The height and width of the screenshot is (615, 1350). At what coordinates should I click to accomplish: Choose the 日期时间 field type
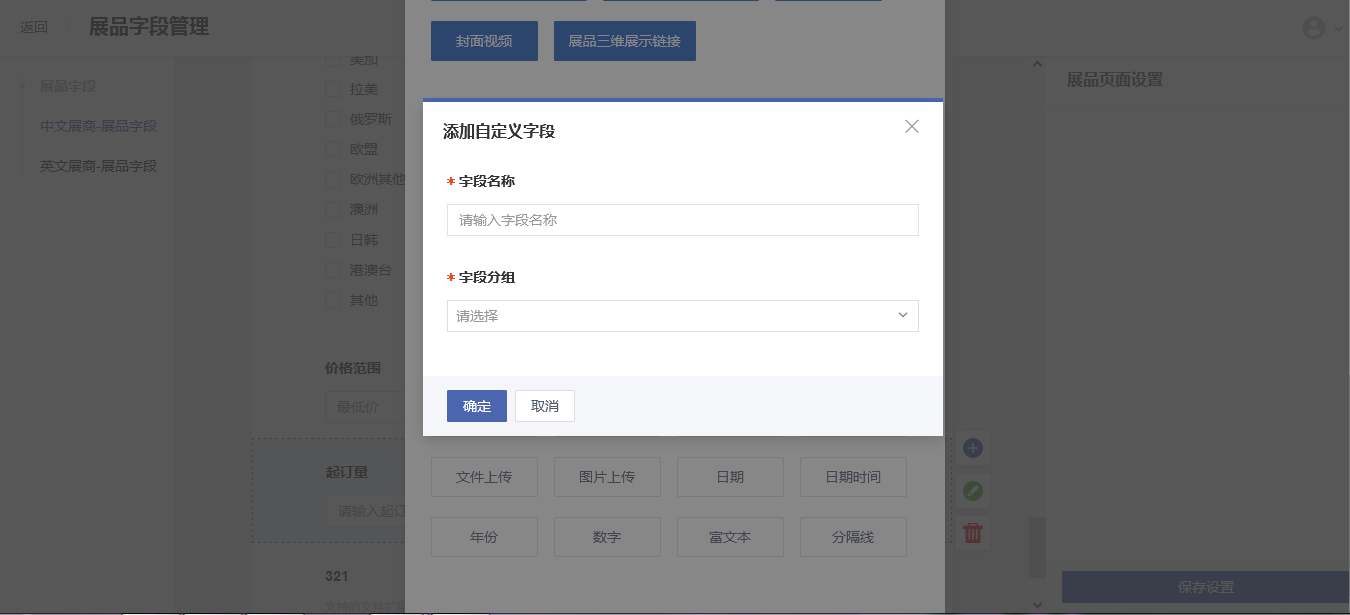853,477
